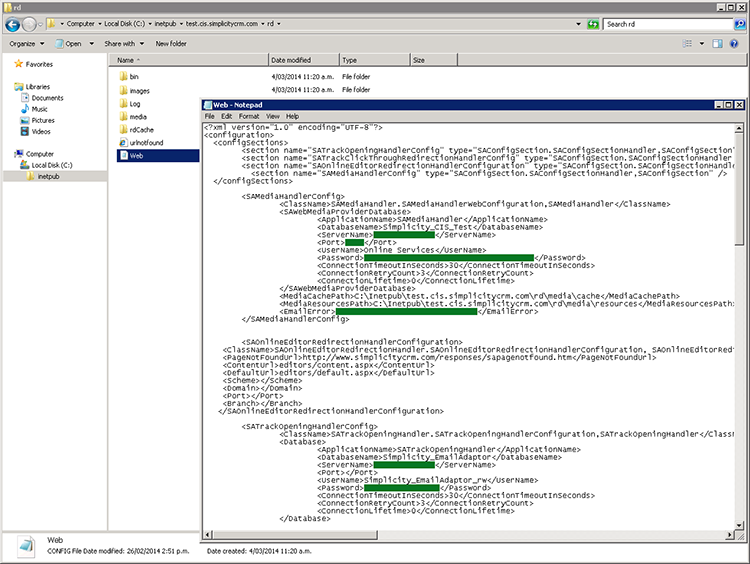Click inetpub segment in address bar

[165, 24]
